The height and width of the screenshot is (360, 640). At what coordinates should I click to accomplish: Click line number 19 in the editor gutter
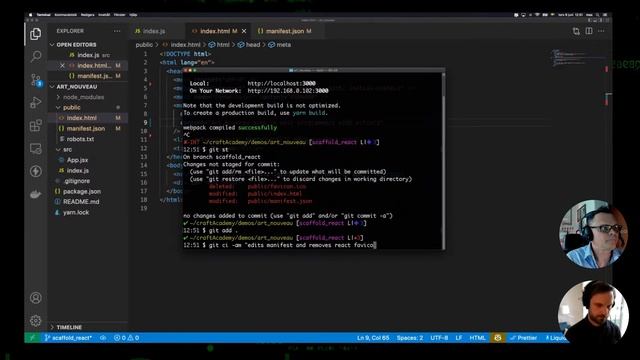coord(143,209)
